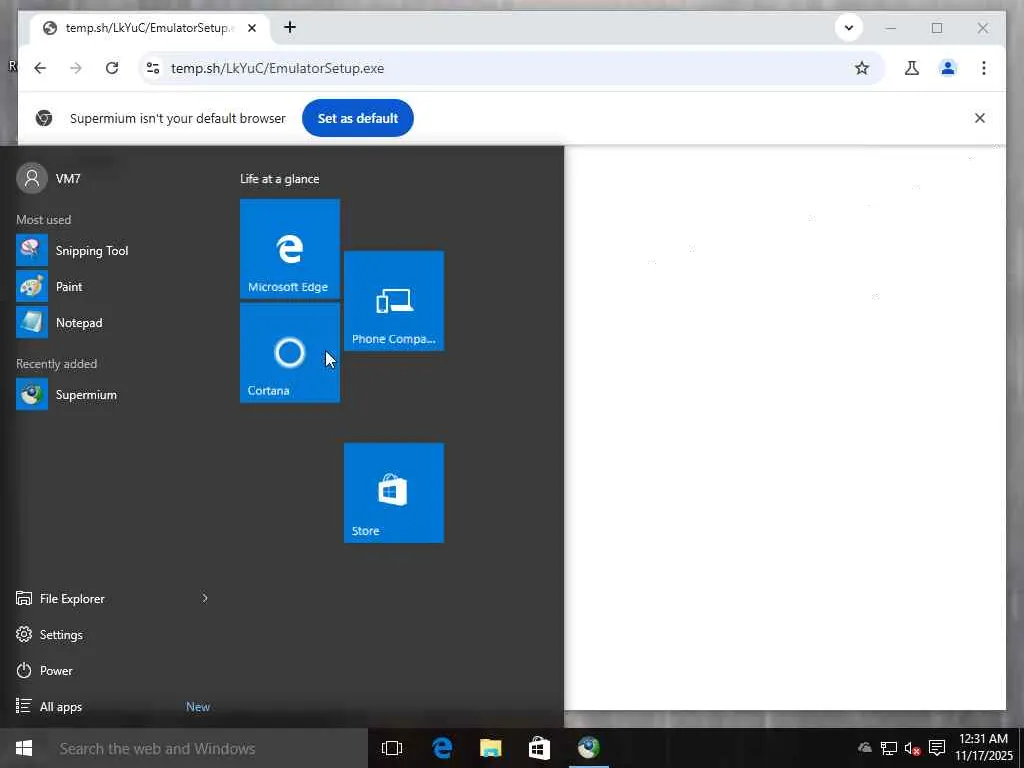Launch Paint from Most used
Image resolution: width=1024 pixels, height=768 pixels.
click(111, 287)
